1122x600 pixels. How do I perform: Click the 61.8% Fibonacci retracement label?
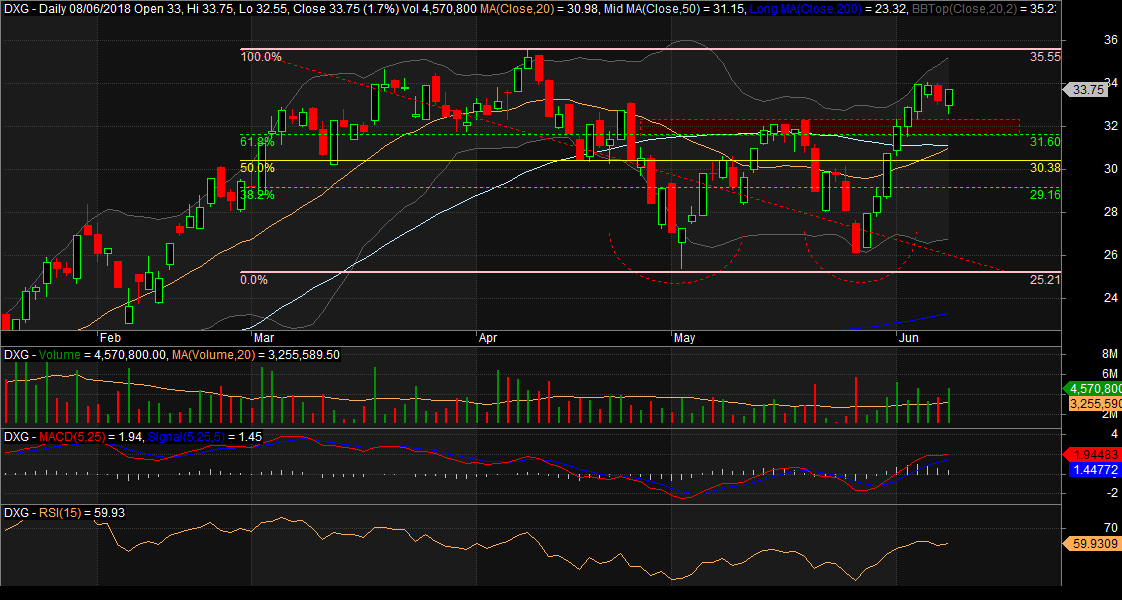pyautogui.click(x=257, y=142)
